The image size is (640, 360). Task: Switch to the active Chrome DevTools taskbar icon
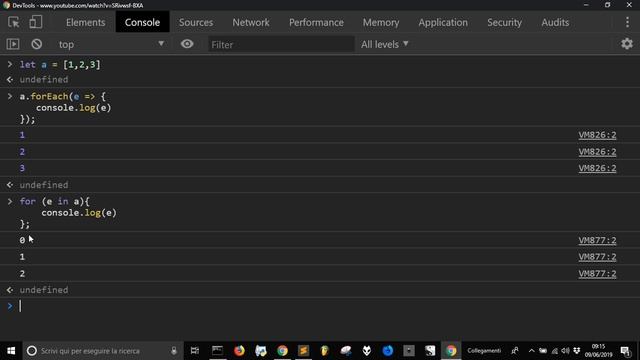point(451,351)
